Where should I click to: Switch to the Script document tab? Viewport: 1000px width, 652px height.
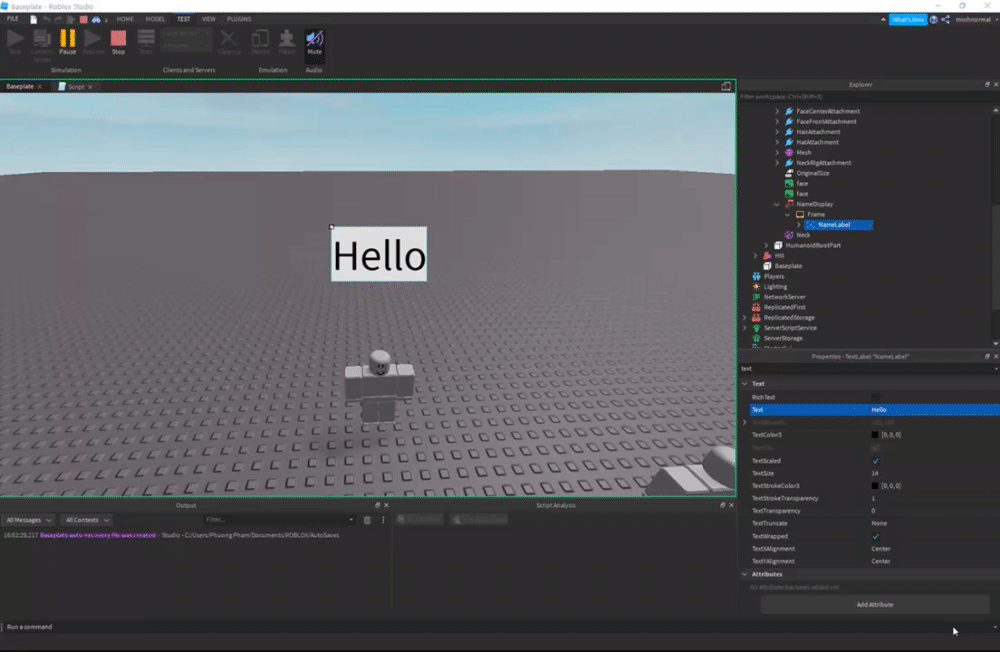[76, 87]
